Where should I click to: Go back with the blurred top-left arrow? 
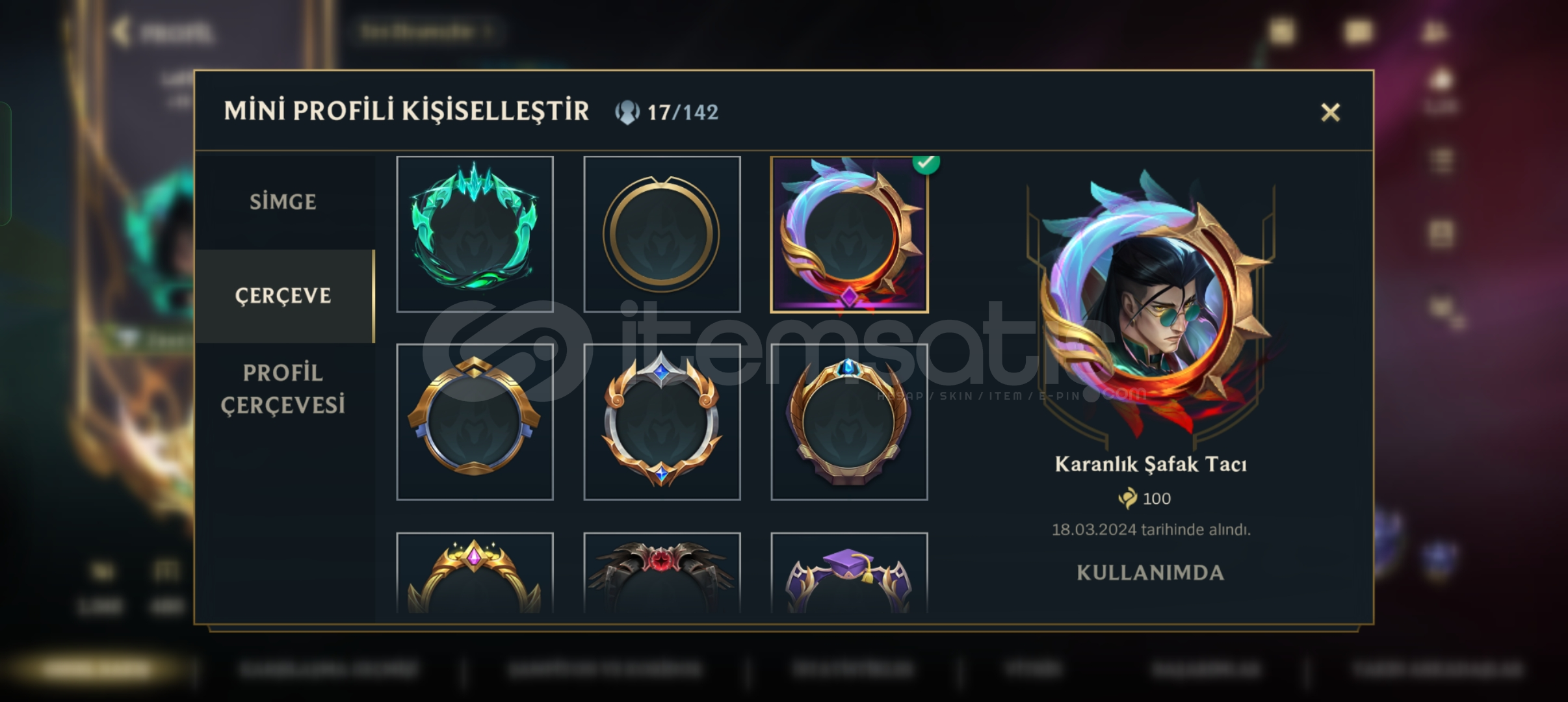coord(122,31)
